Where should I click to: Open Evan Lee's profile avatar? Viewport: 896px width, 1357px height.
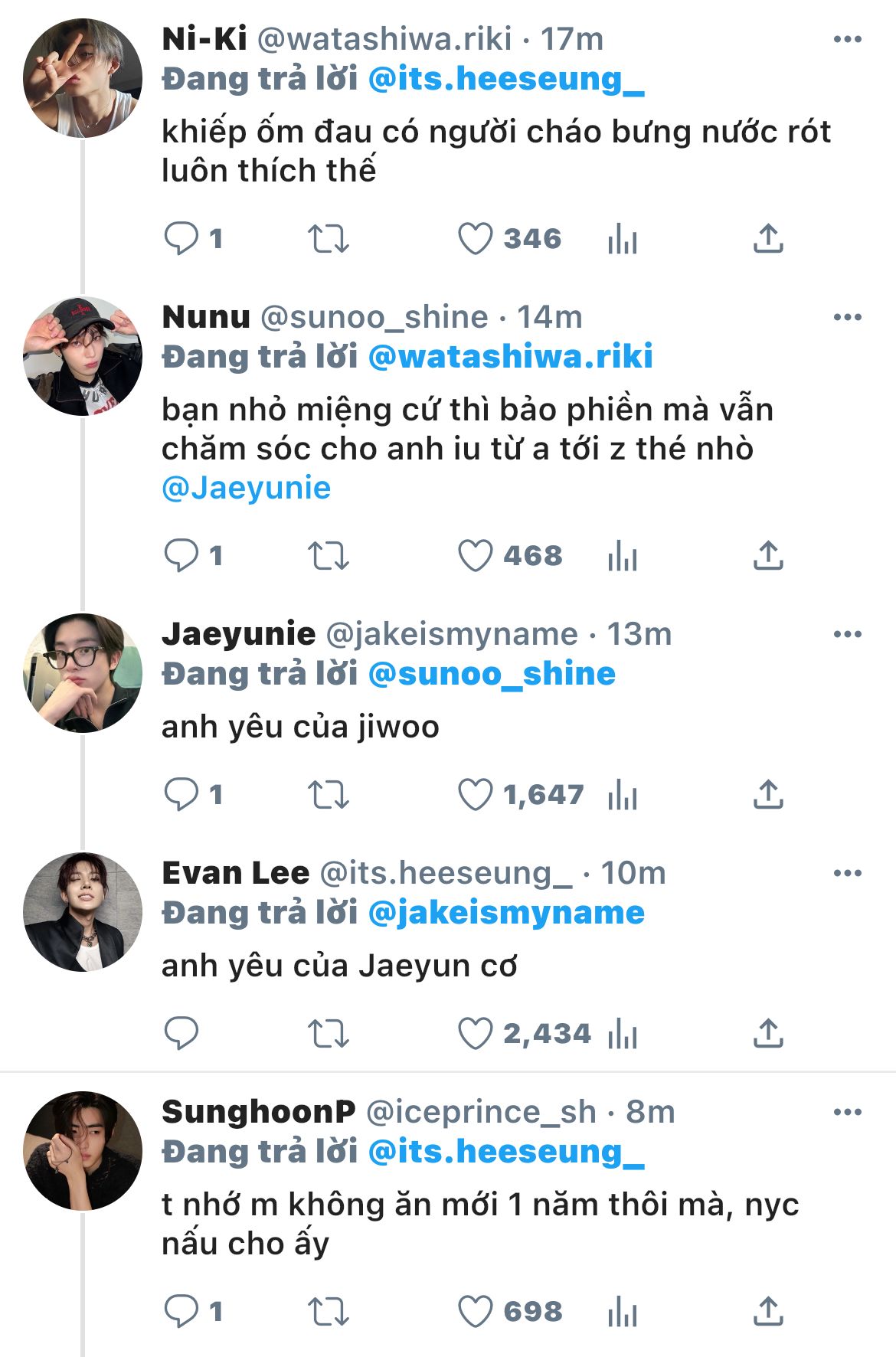(83, 912)
